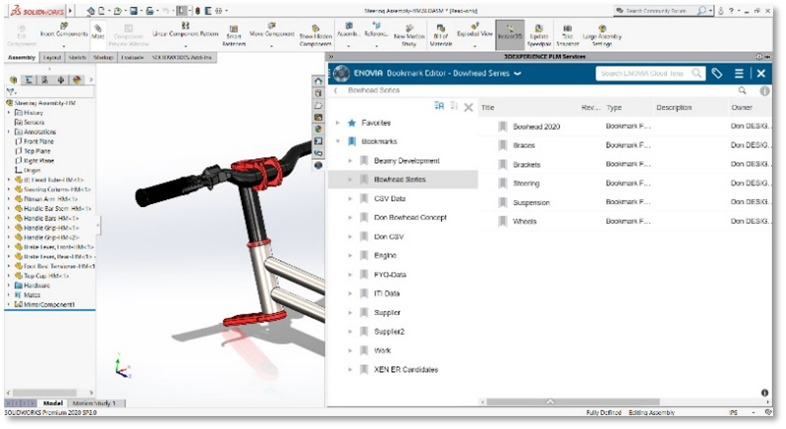The width and height of the screenshot is (786, 429).
Task: Click the tag icon in ENOVIA header
Action: pyautogui.click(x=716, y=74)
